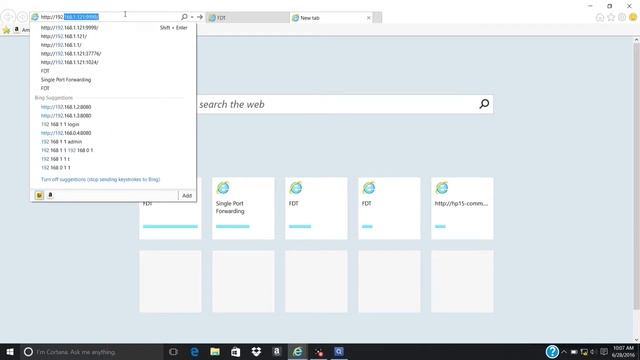Image resolution: width=640 pixels, height=360 pixels.
Task: Show hidden system tray icons chevron
Action: tap(564, 352)
